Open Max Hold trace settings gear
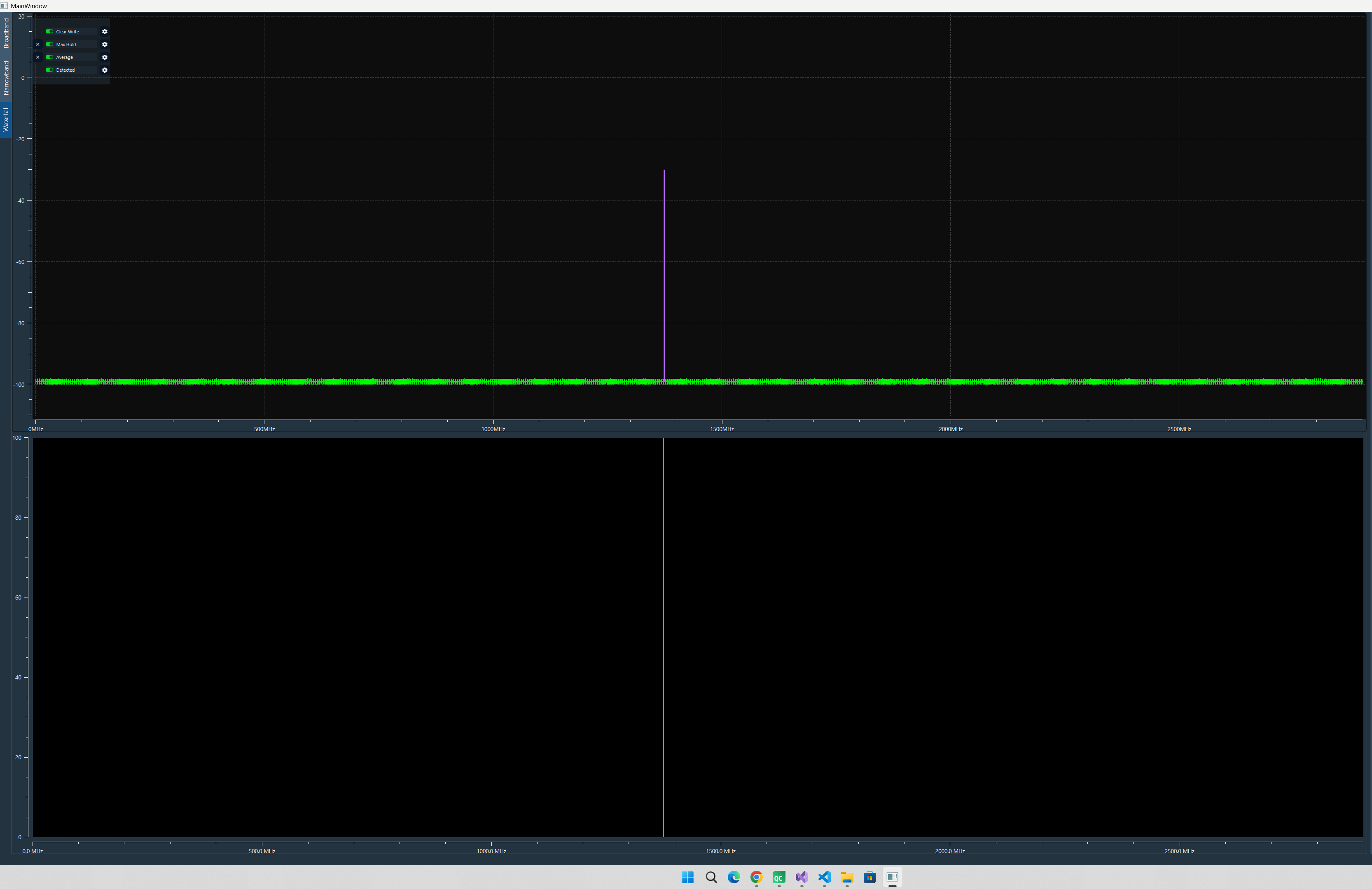This screenshot has height=889, width=1372. click(104, 44)
